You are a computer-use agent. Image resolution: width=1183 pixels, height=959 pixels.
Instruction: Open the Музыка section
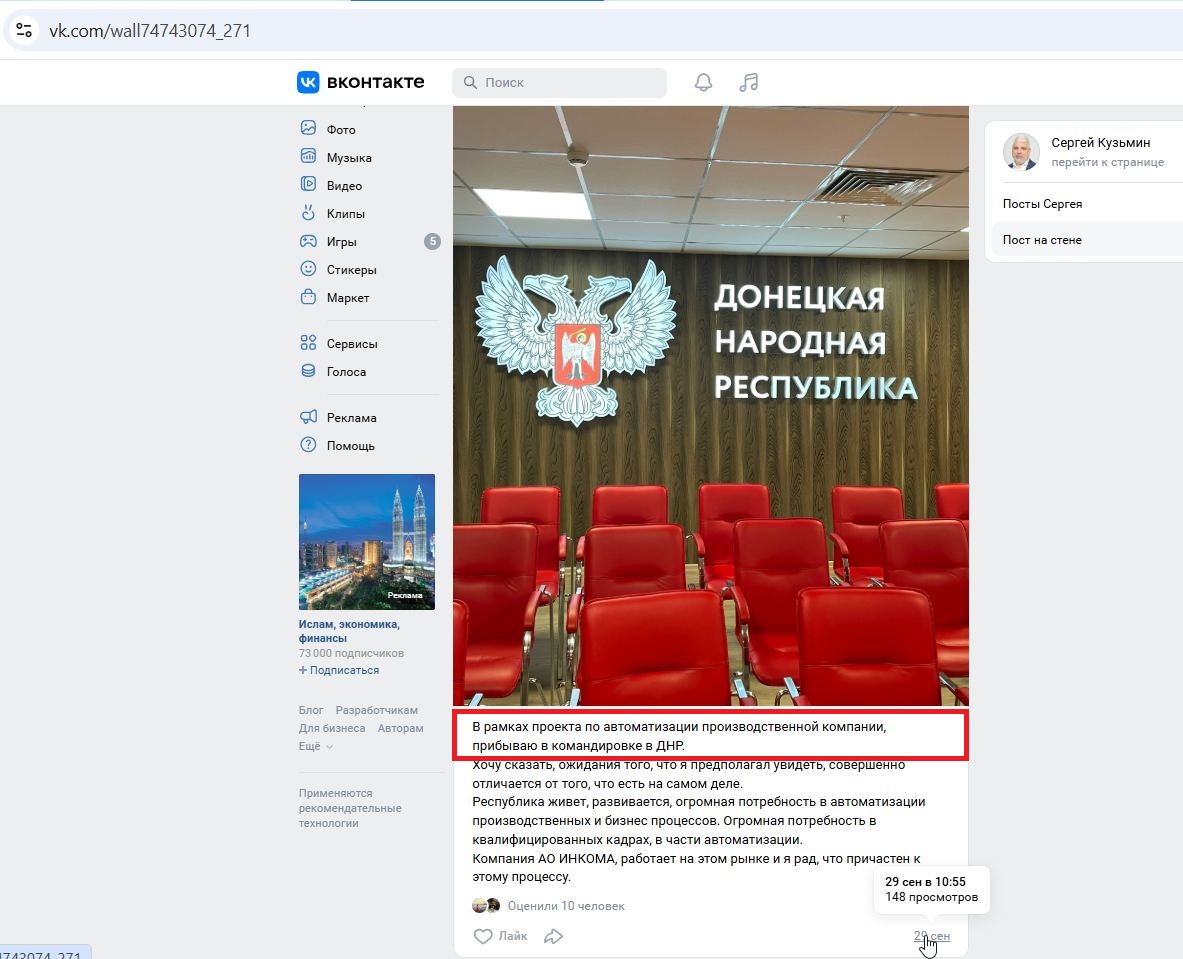(x=347, y=157)
